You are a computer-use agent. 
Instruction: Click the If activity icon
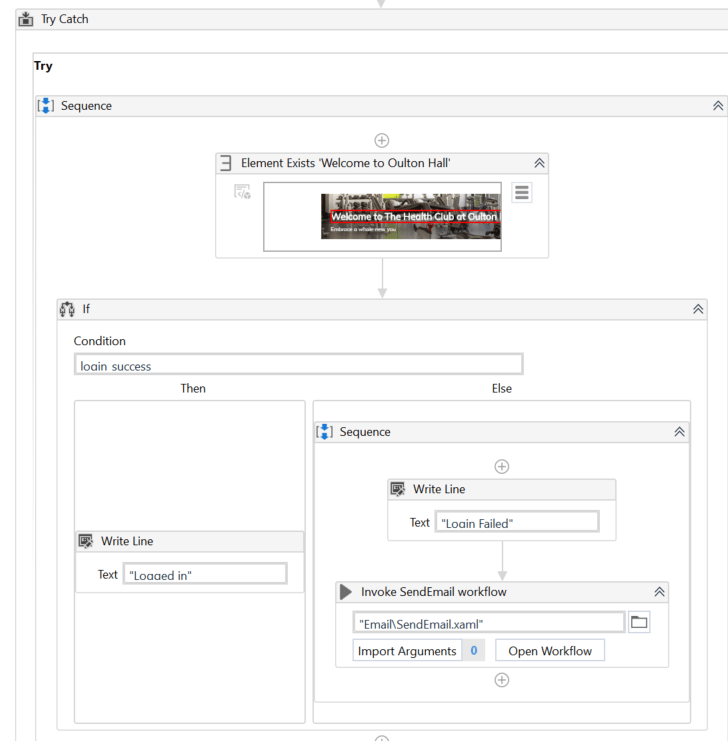(x=68, y=309)
